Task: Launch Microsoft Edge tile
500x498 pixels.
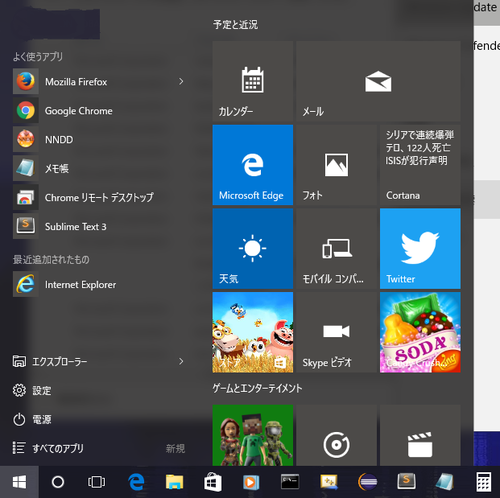Action: pos(253,165)
